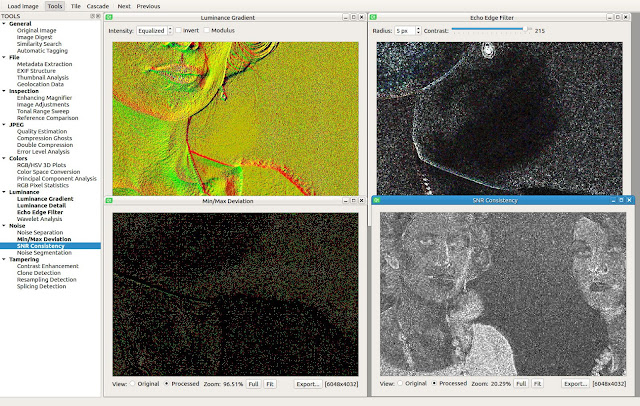Open the Thumbnail Analysis tool
This screenshot has width=640, height=406.
click(x=42, y=78)
